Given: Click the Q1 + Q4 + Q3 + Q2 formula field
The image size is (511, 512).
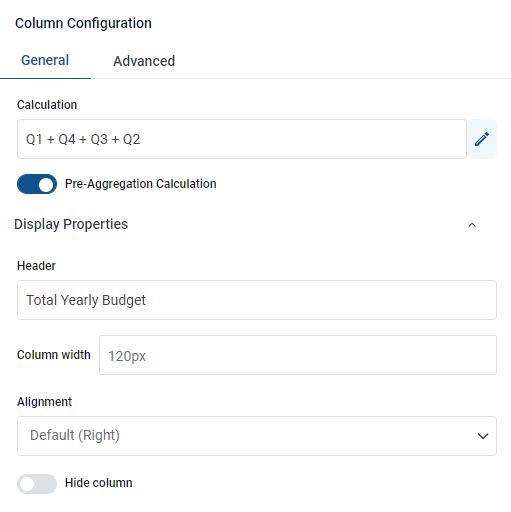Looking at the screenshot, I should [x=242, y=139].
